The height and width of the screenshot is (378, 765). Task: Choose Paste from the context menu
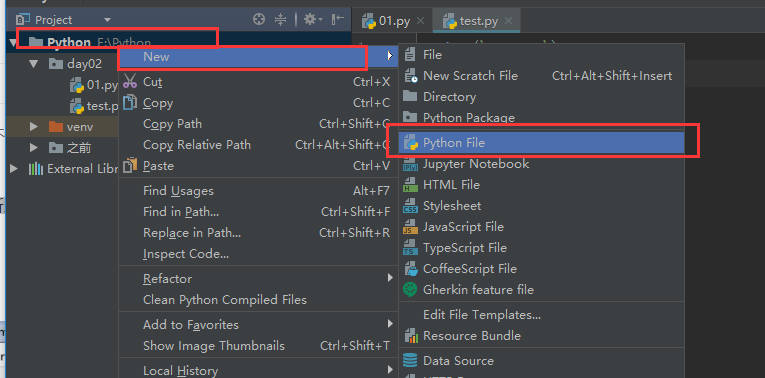pyautogui.click(x=258, y=166)
